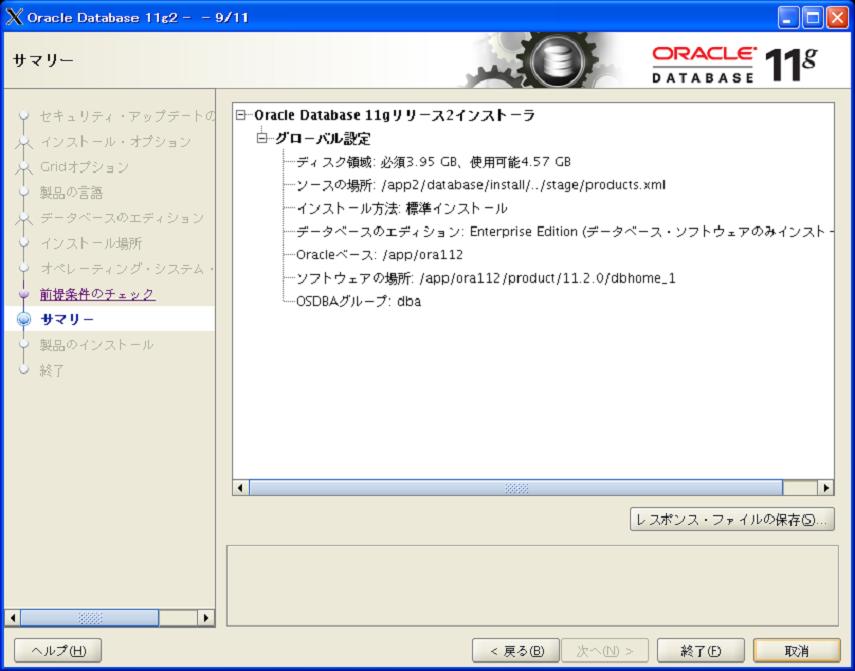
Task: Click the 製品のインストール step in sidebar
Action: pos(97,345)
